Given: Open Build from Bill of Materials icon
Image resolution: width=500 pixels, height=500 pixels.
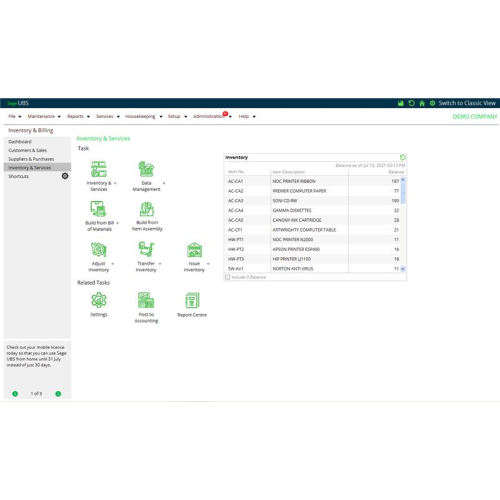Looking at the screenshot, I should [99, 209].
